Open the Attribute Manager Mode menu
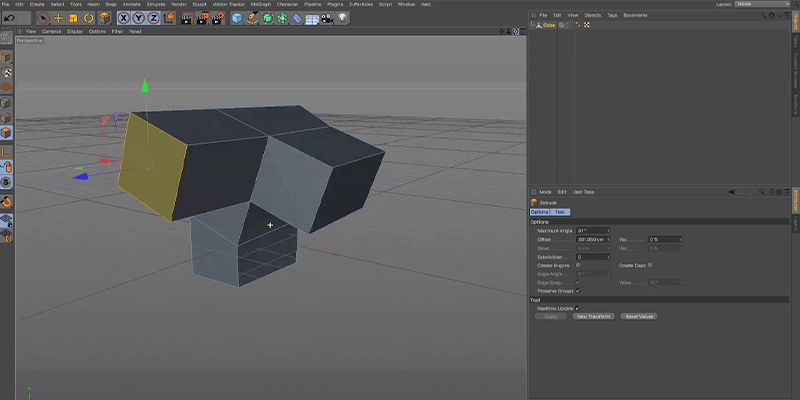This screenshot has width=800, height=400. tap(545, 192)
